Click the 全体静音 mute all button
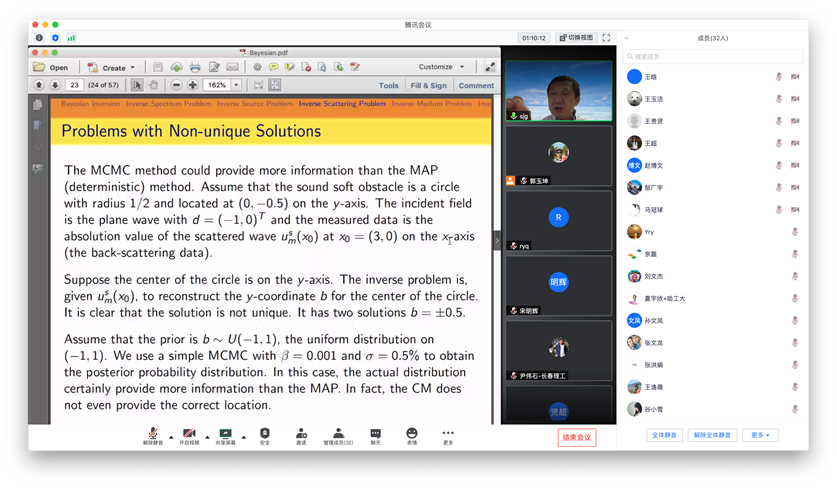Screen dimensions: 837x488 pos(665,436)
